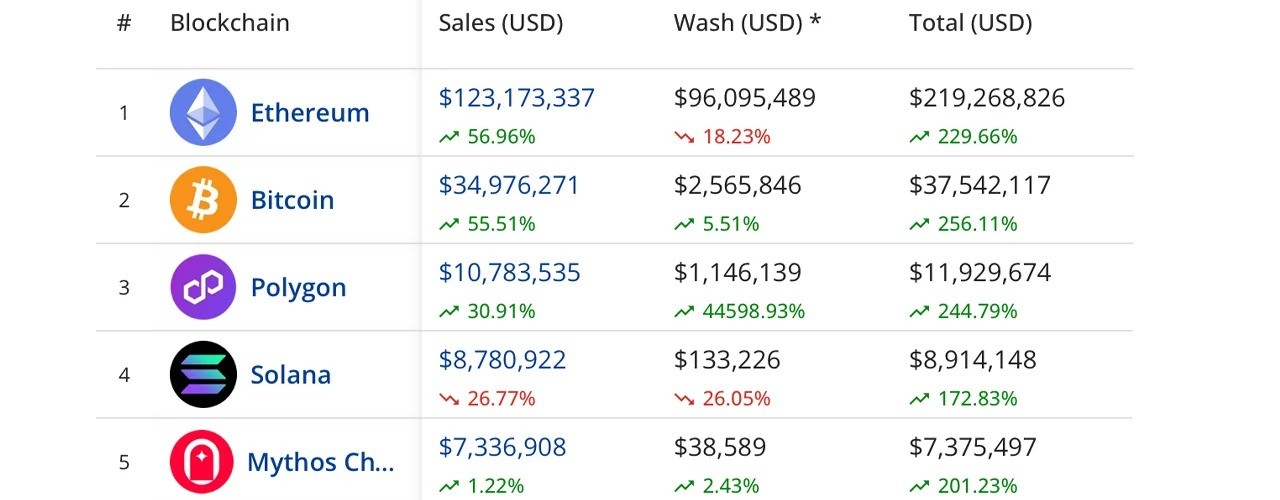Open the Bitcoin blockchain link

click(292, 200)
